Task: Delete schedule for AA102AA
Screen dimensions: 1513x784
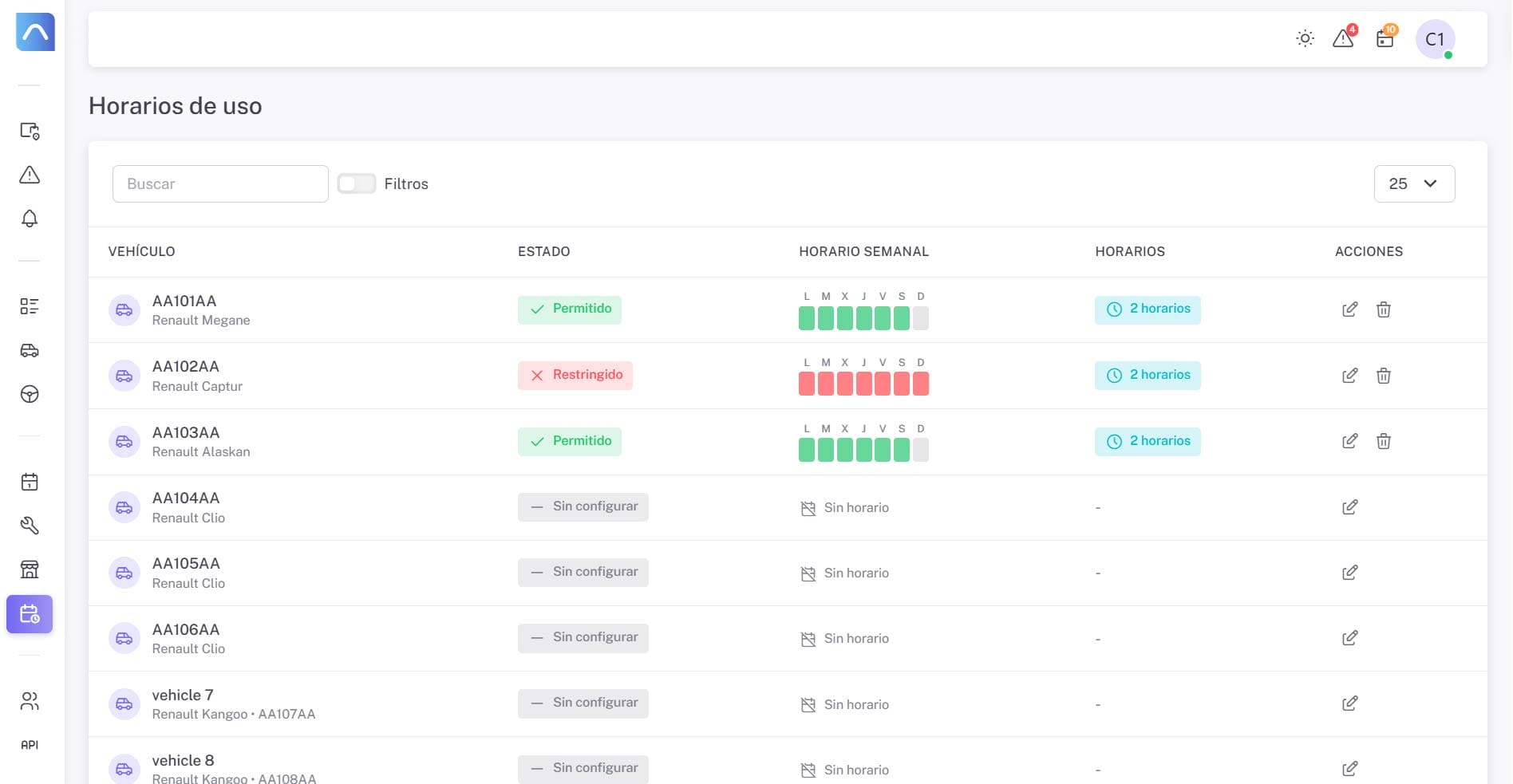Action: [1384, 376]
